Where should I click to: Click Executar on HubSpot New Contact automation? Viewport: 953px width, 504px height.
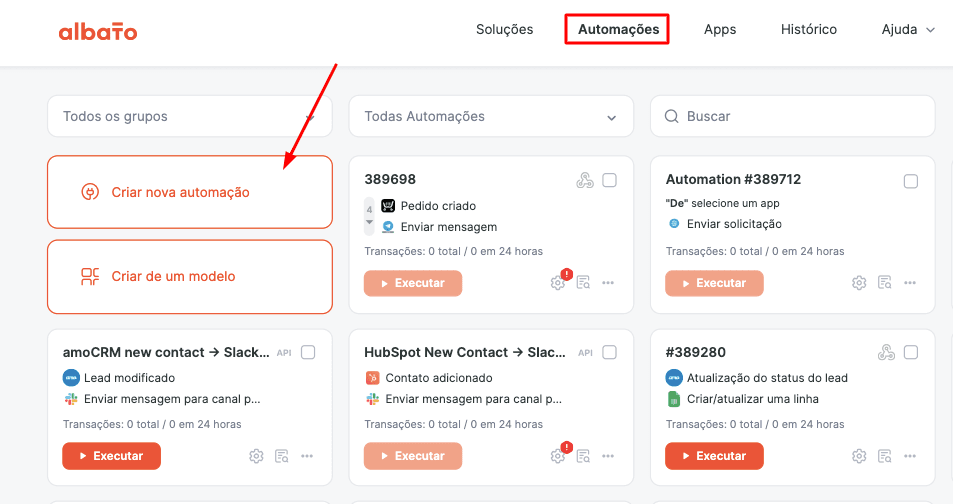click(413, 456)
